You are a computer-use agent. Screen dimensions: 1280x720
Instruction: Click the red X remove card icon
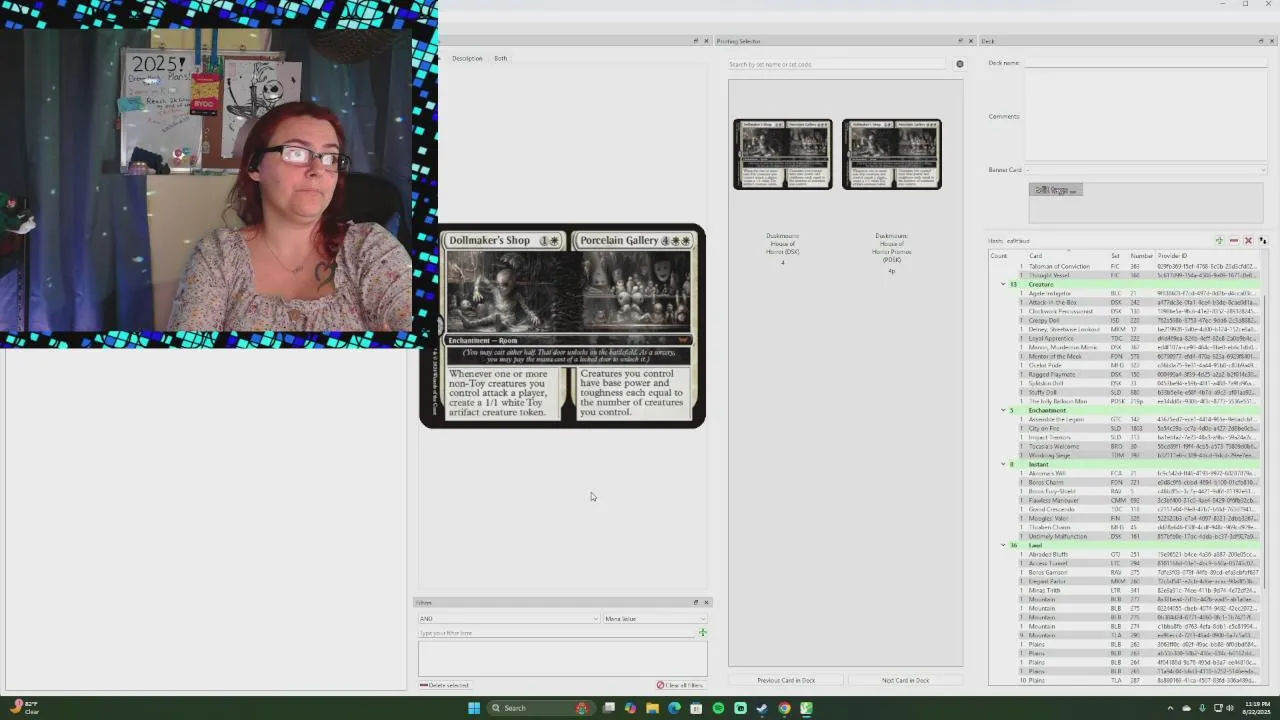pos(1248,241)
